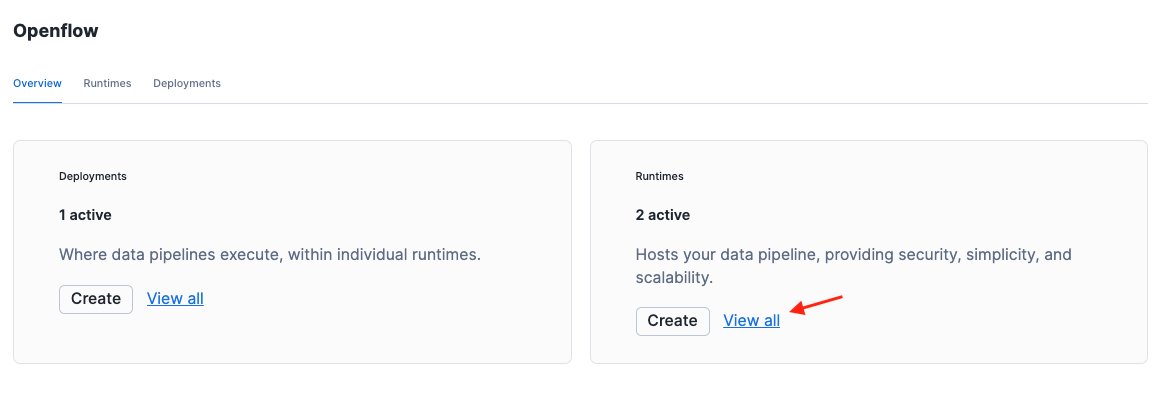Click Create in the Runtimes card
Screen dimensions: 1169x405
(x=672, y=321)
